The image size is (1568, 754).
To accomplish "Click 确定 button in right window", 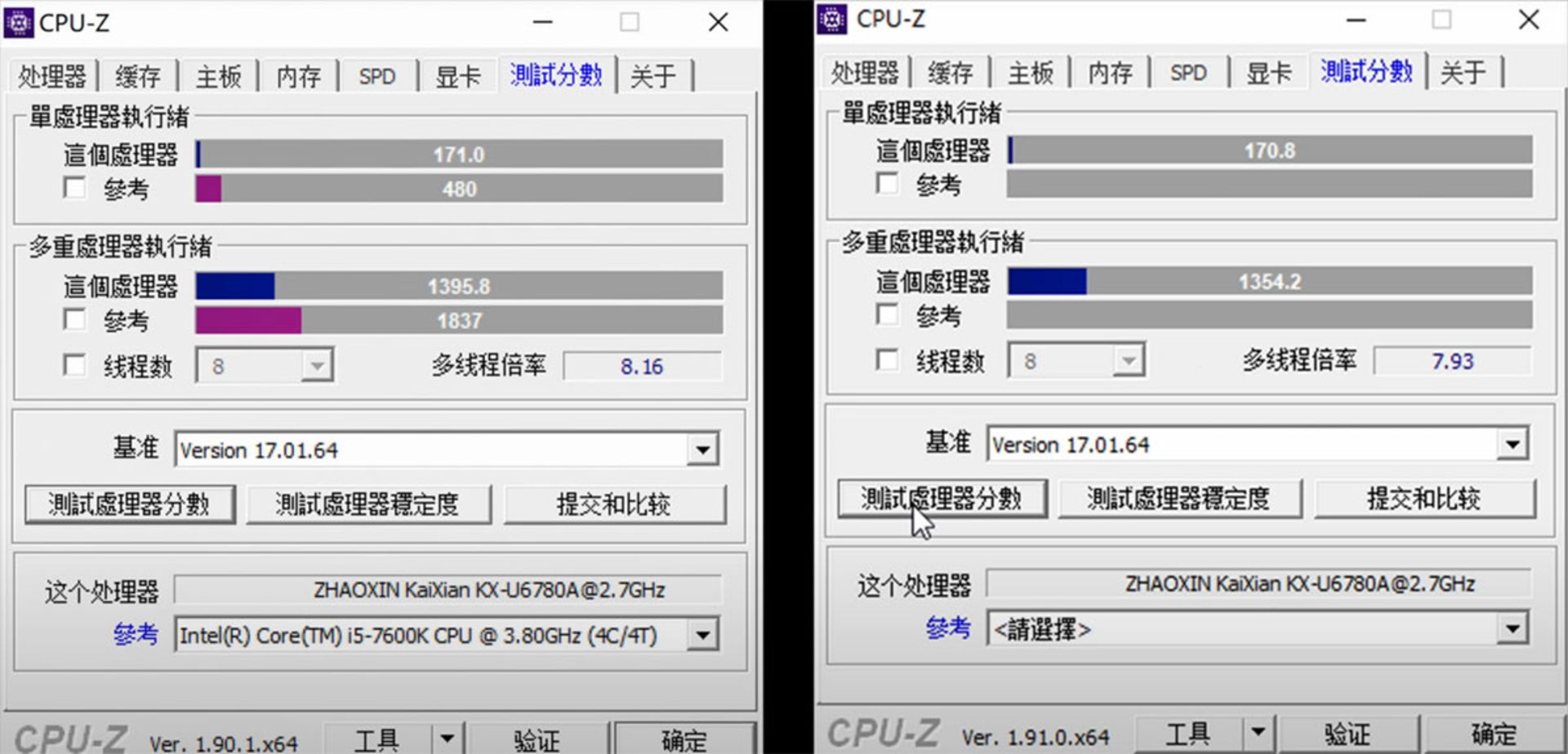I will tap(1494, 733).
